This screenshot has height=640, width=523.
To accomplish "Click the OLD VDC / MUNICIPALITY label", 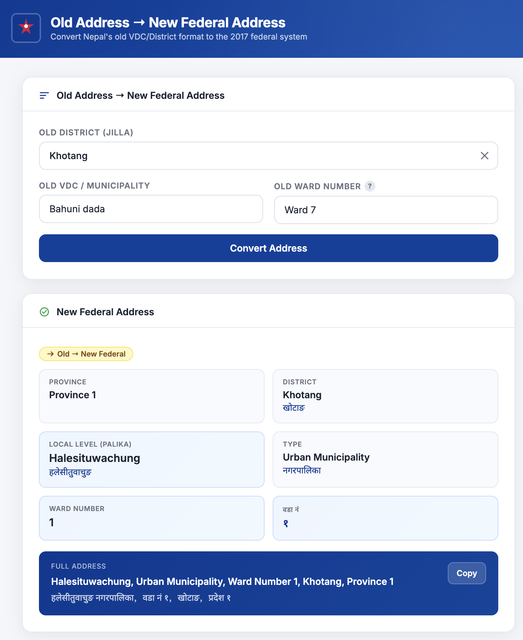I will (x=94, y=186).
